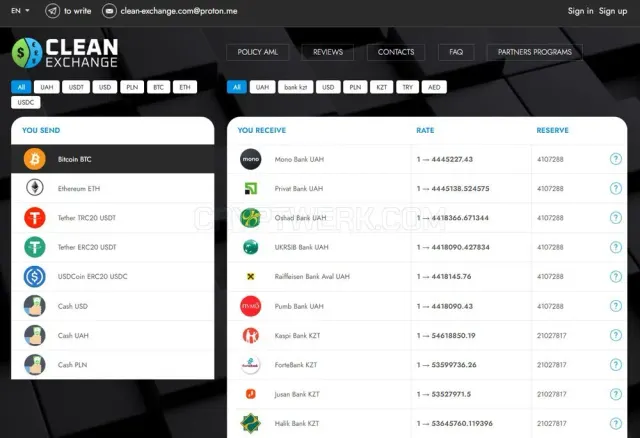Image resolution: width=640 pixels, height=438 pixels.
Task: Open the clean-exchange.com@proton.me email link
Action: coord(179,11)
